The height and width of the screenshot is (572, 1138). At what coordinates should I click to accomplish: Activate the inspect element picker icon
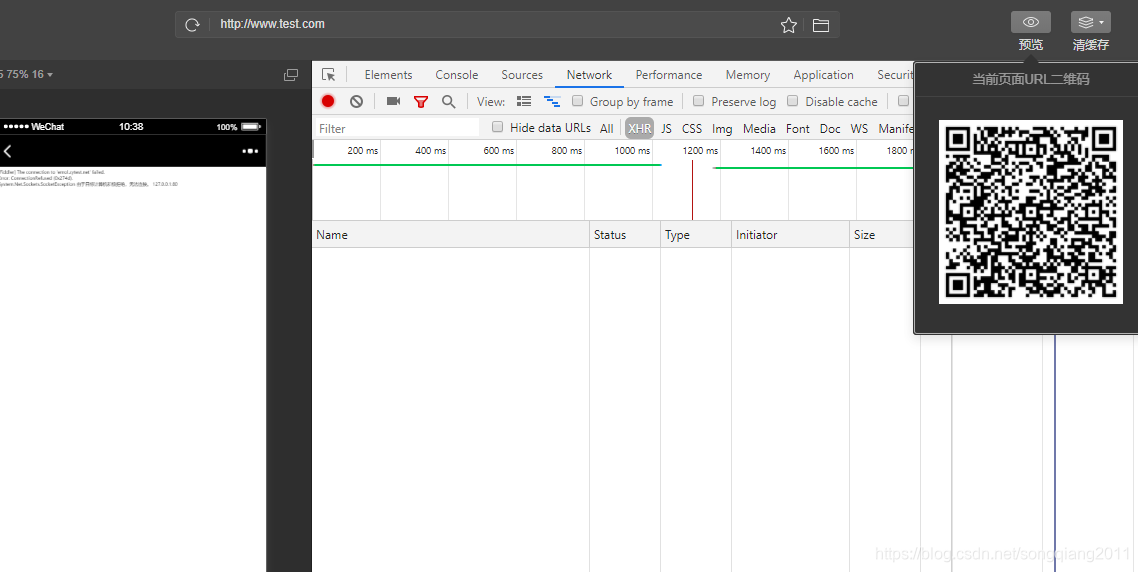click(328, 75)
